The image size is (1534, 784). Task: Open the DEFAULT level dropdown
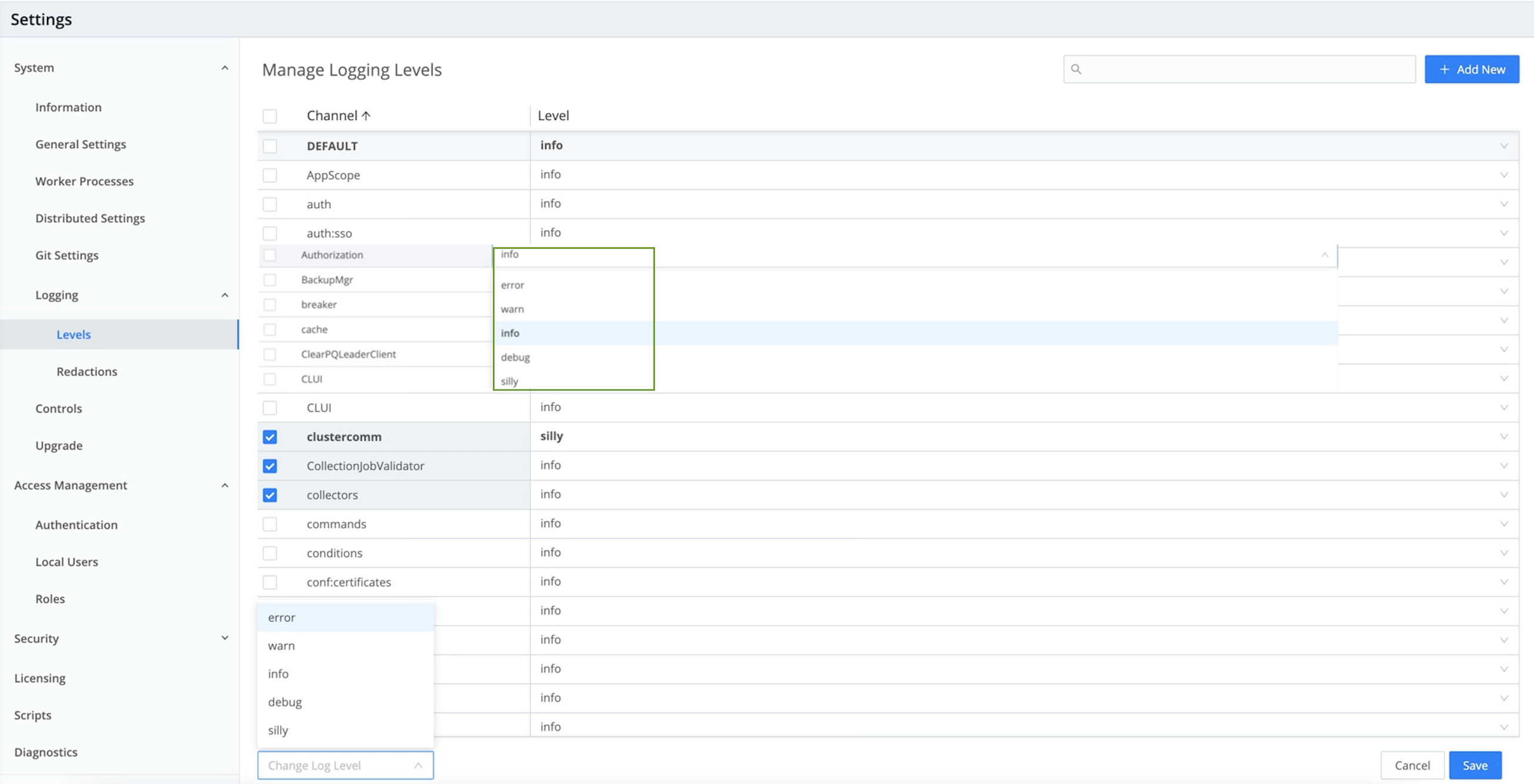tap(1503, 145)
